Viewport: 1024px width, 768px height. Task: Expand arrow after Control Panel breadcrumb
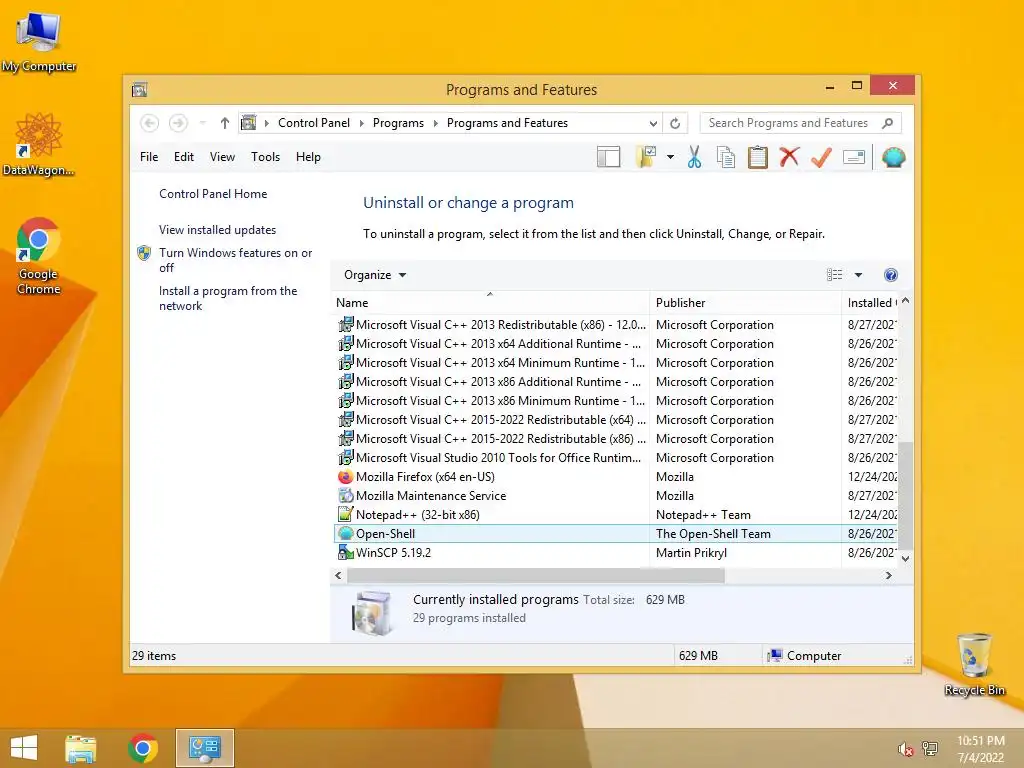(x=361, y=123)
